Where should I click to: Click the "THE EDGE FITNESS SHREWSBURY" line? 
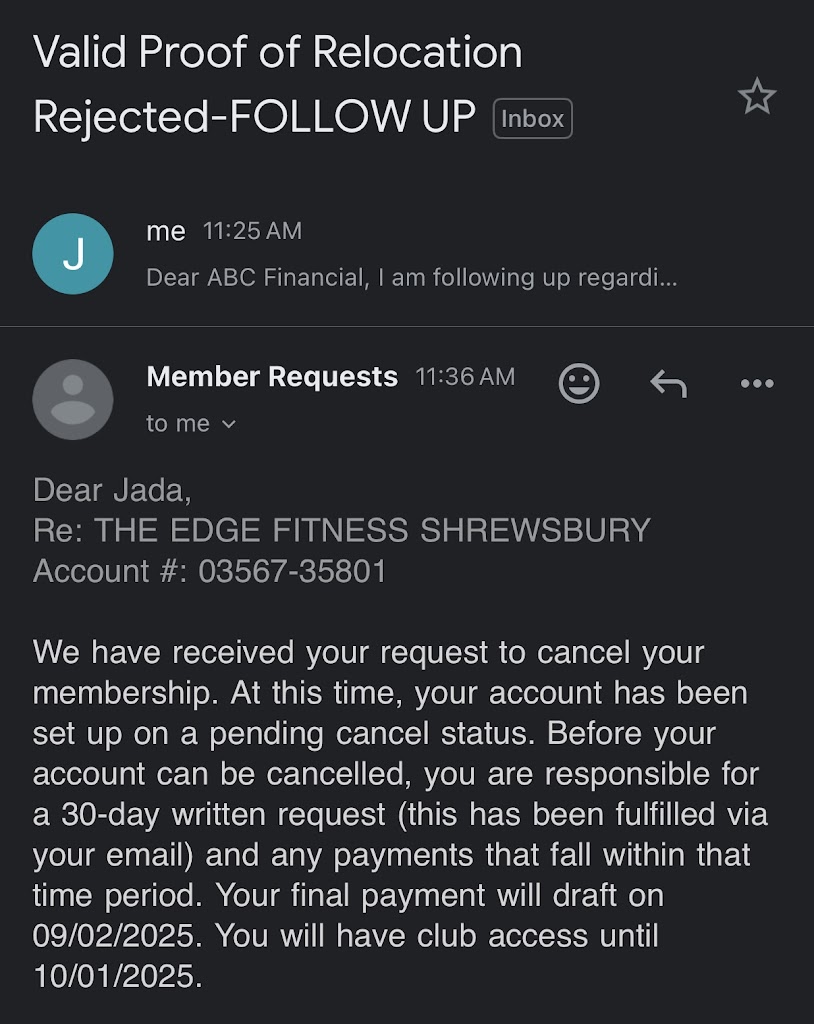pyautogui.click(x=372, y=530)
